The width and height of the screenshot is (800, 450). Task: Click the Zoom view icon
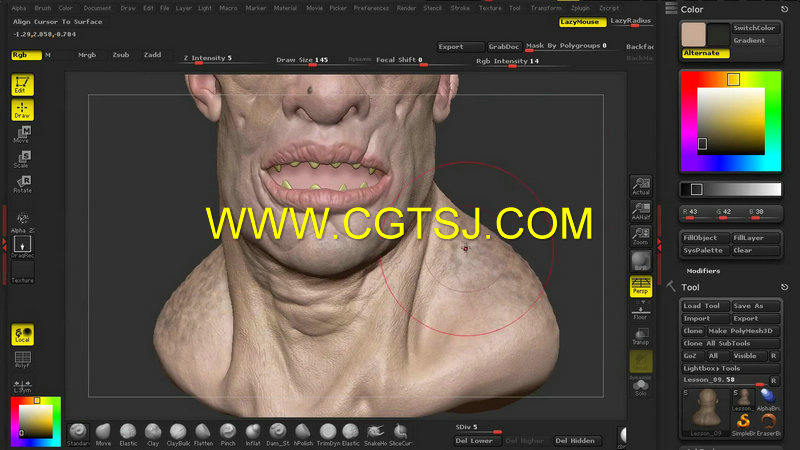[641, 236]
